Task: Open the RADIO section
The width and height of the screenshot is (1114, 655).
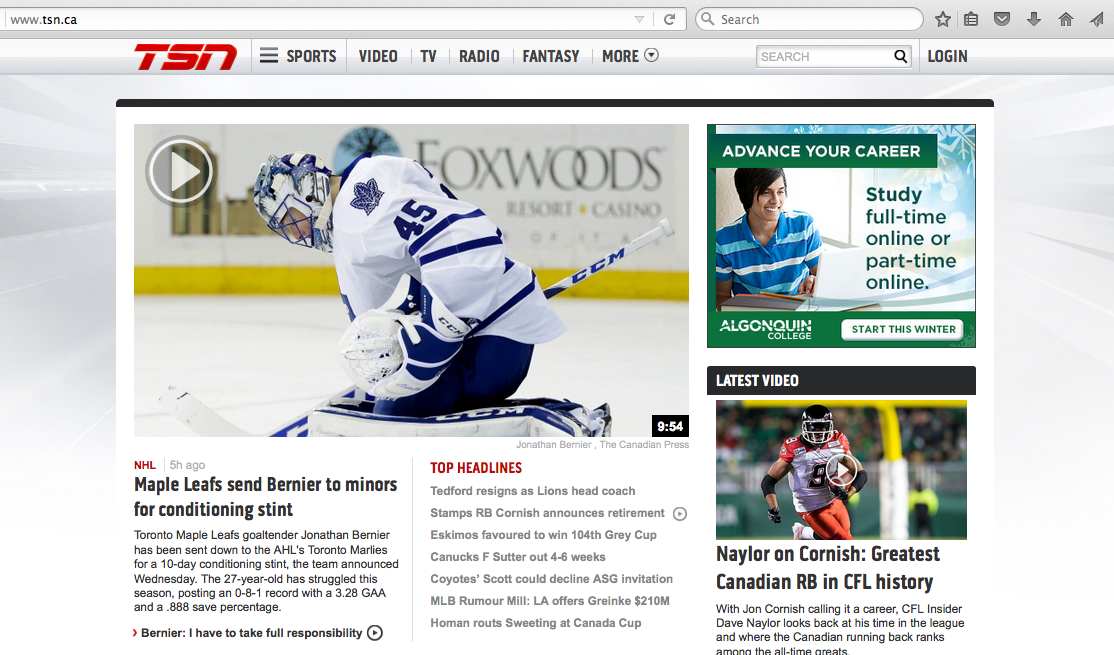Action: coord(479,56)
